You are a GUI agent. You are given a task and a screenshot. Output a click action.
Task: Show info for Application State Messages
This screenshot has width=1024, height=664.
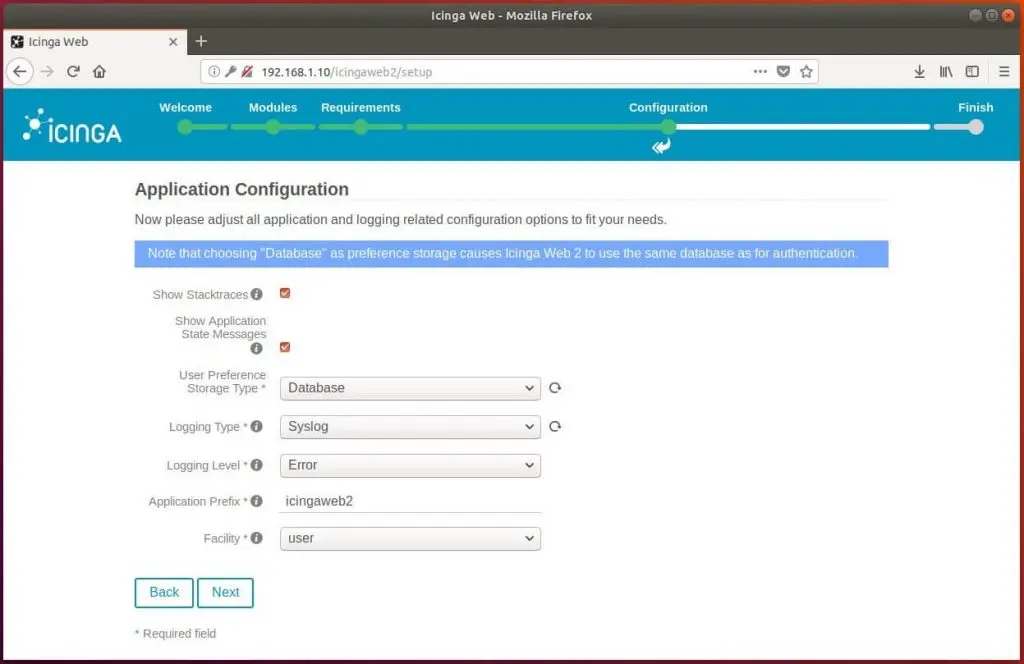(257, 348)
